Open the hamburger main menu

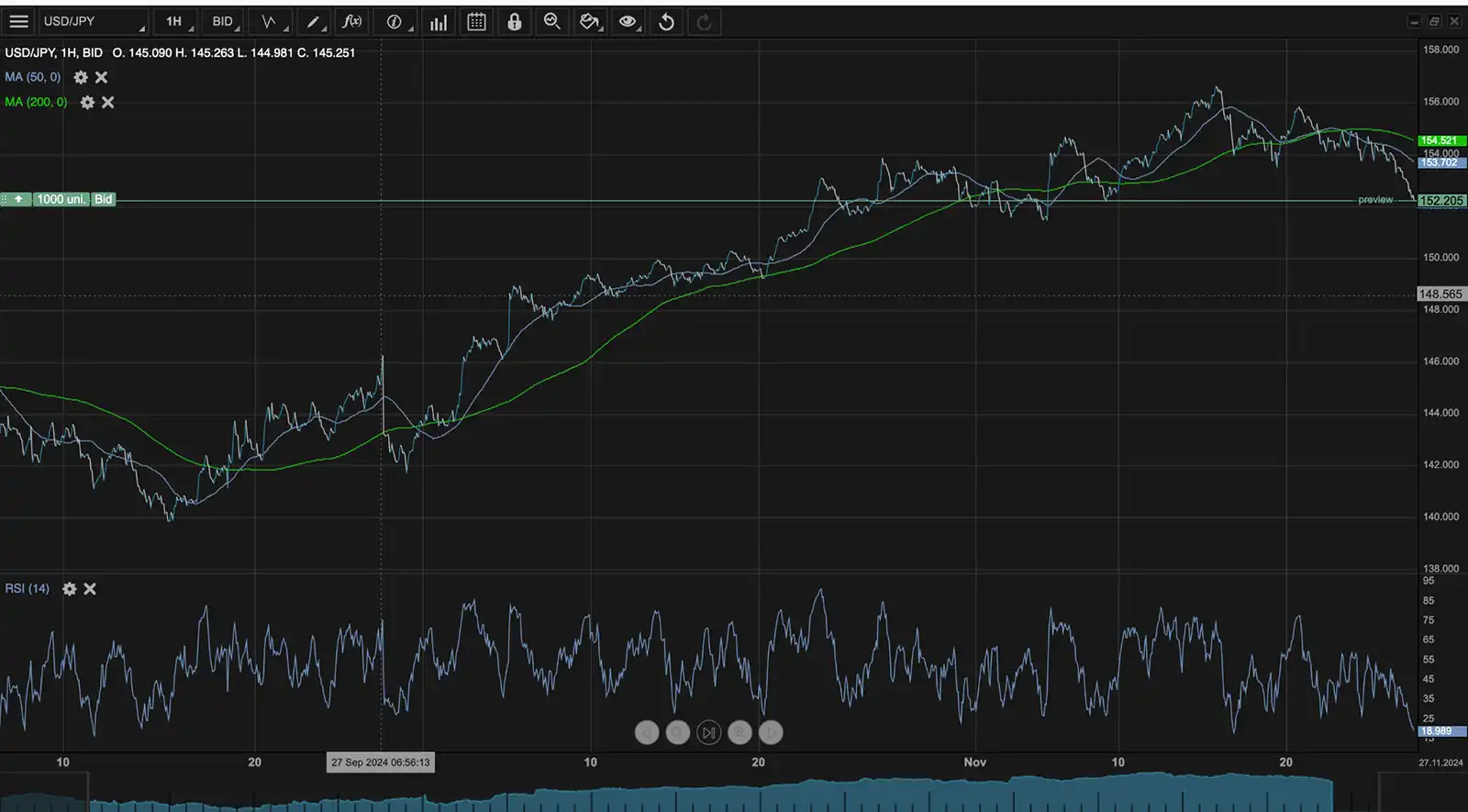(x=18, y=22)
